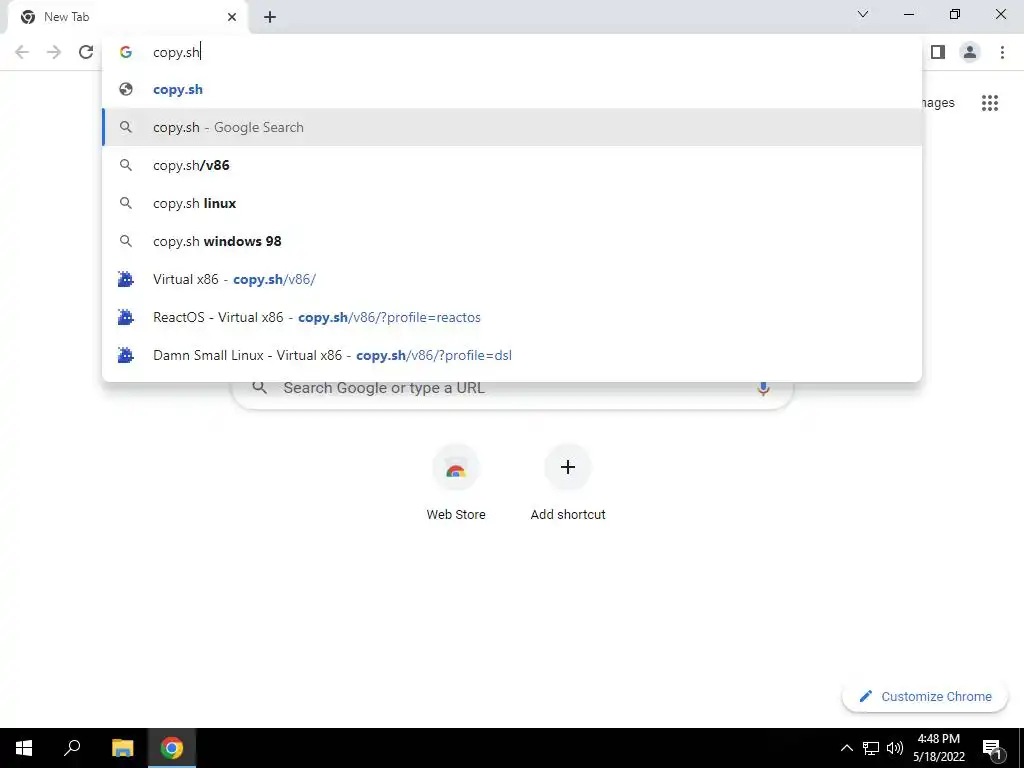
Task: Click the Add shortcut plus tile
Action: coord(568,482)
